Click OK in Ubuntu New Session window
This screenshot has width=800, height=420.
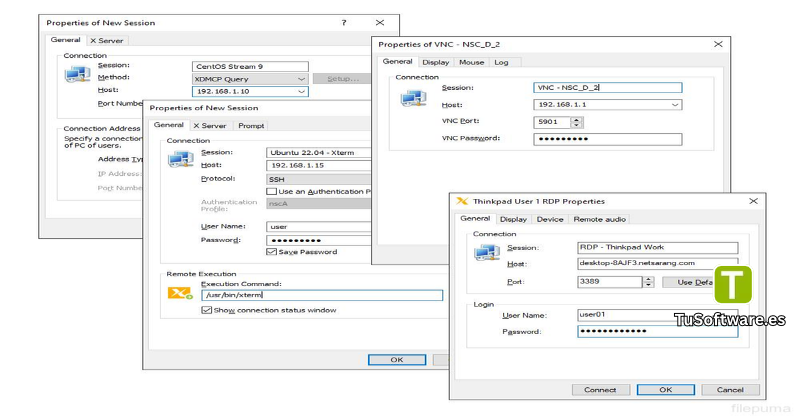397,360
